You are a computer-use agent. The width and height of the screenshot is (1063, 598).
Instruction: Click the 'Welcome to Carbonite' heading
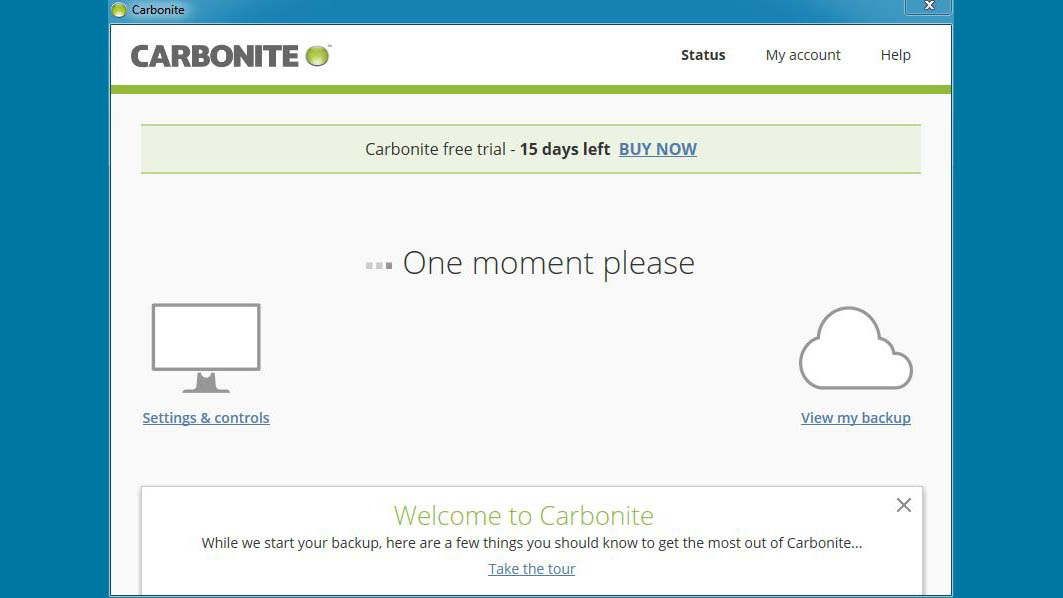point(523,516)
